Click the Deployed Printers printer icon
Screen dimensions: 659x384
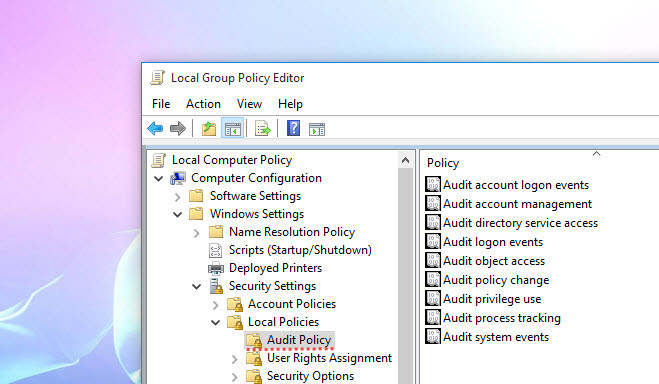click(216, 268)
